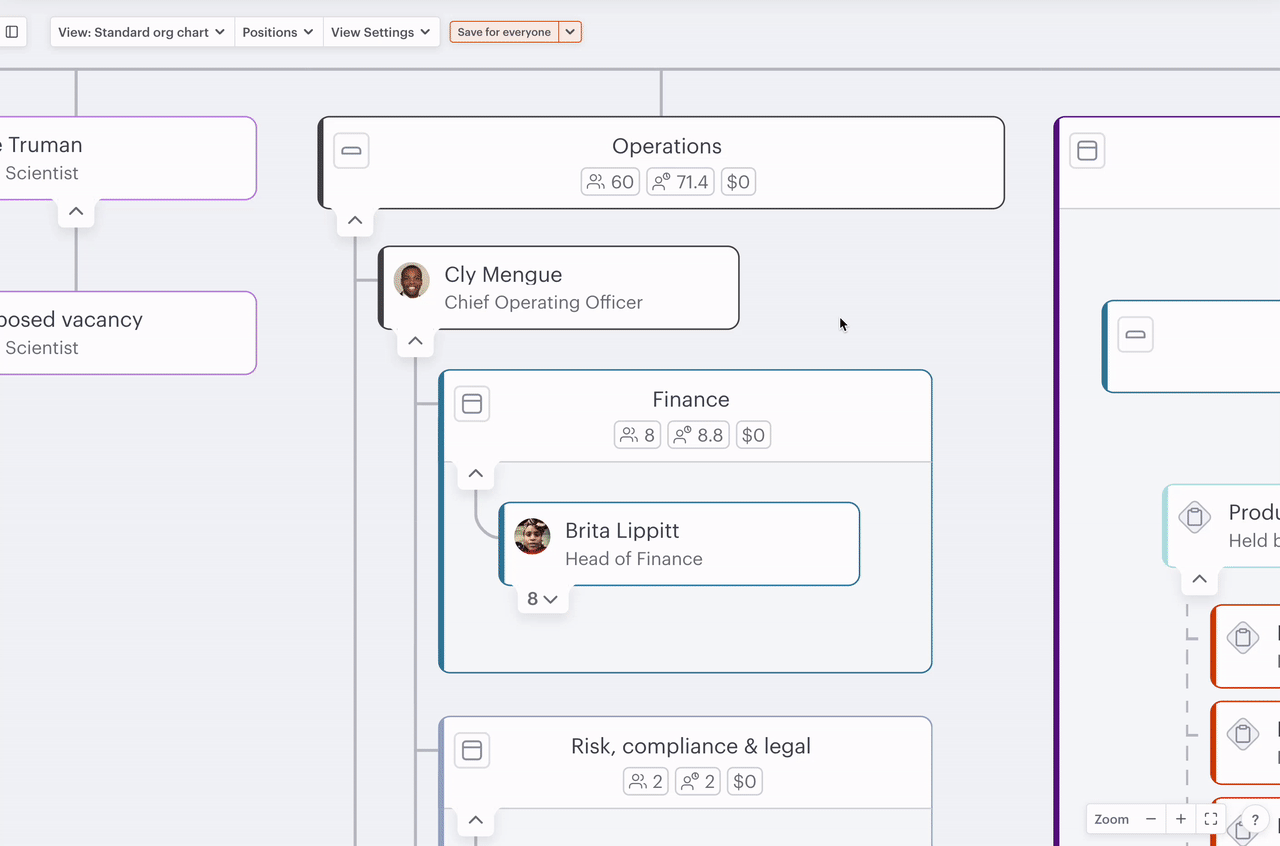Open the Positions dropdown menu
This screenshot has width=1280, height=846.
[278, 32]
